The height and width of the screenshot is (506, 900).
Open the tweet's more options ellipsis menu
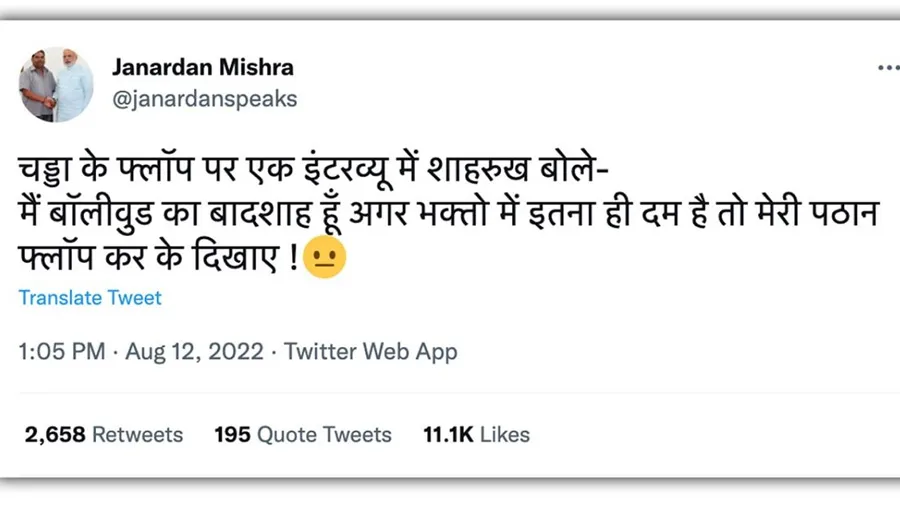(x=887, y=69)
